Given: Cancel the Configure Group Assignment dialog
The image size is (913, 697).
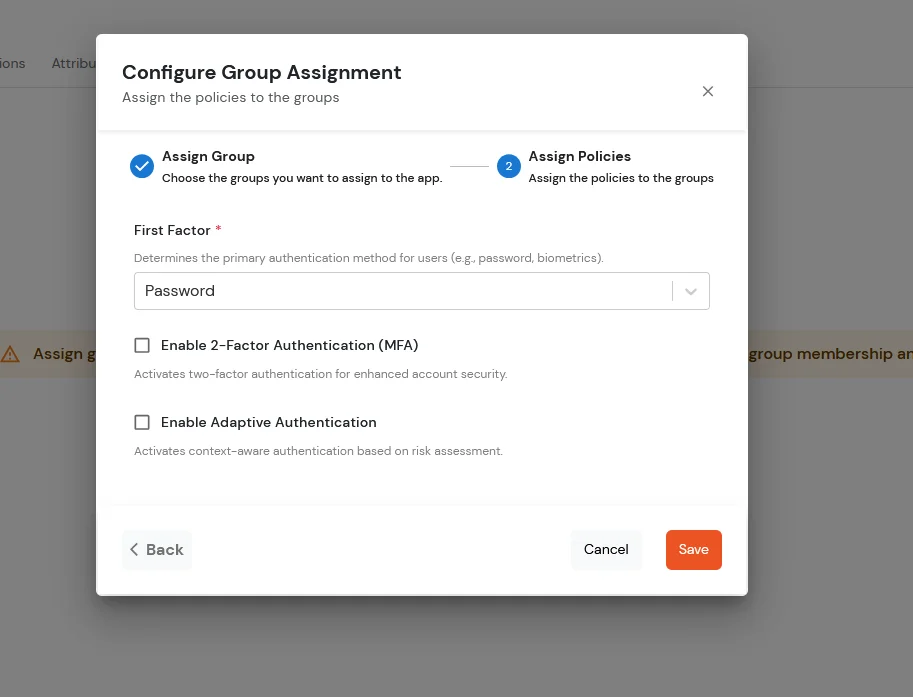Looking at the screenshot, I should click(606, 549).
